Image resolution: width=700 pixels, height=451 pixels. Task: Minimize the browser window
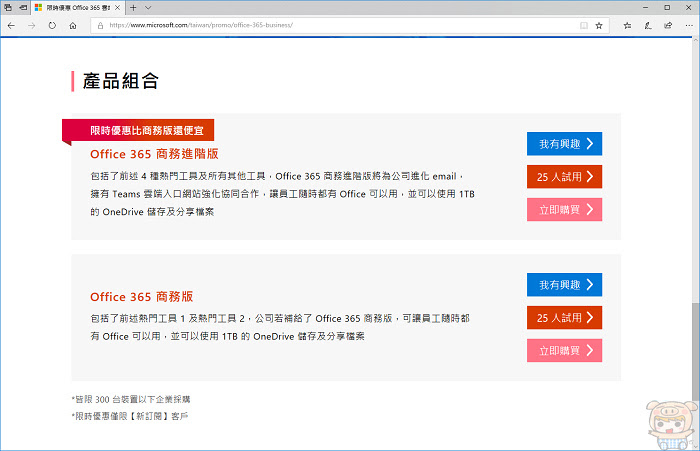(x=646, y=8)
